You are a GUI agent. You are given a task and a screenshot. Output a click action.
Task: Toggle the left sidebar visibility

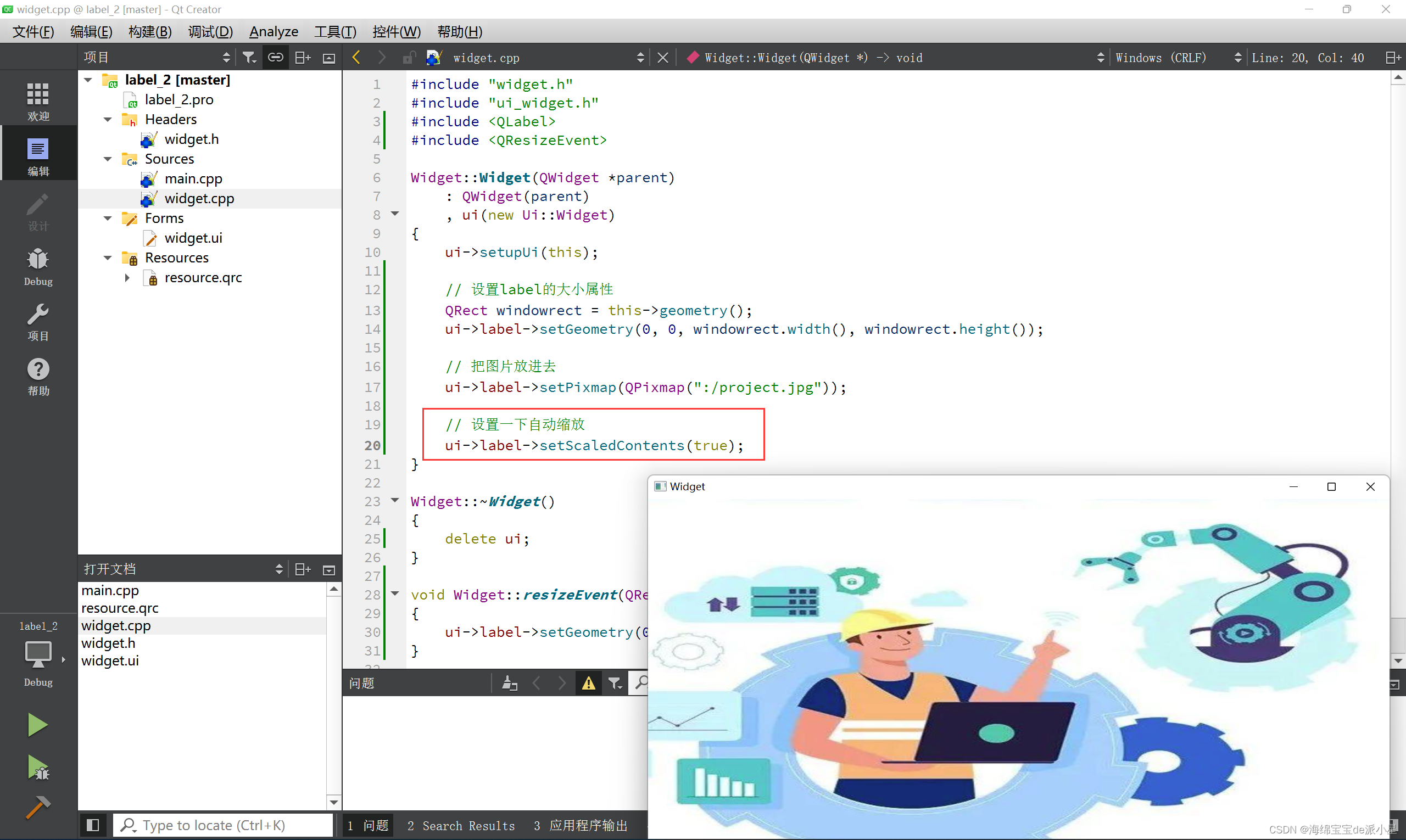click(x=93, y=825)
